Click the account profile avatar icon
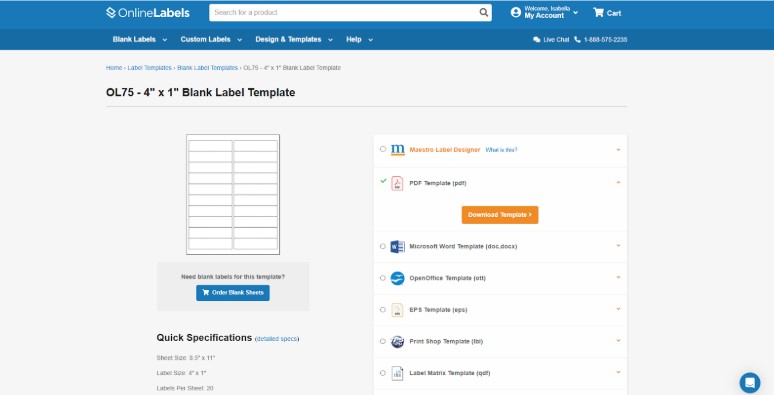 (x=516, y=12)
